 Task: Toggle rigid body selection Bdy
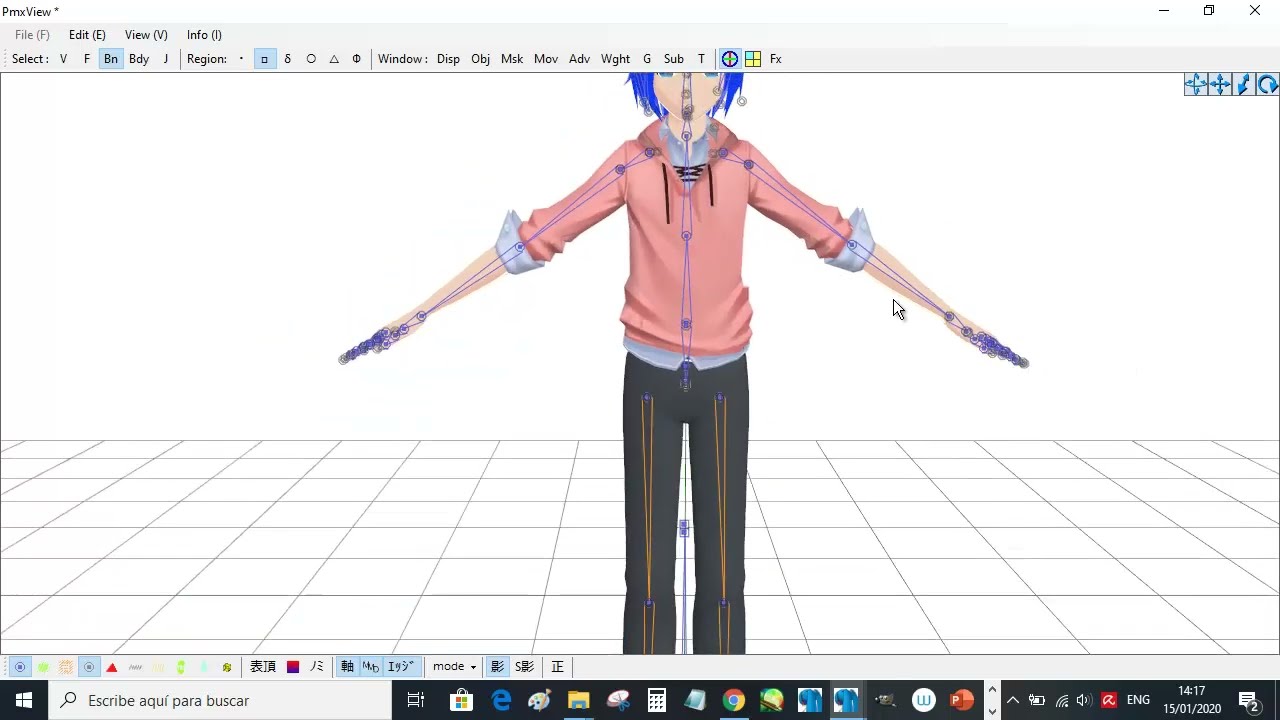tap(139, 59)
